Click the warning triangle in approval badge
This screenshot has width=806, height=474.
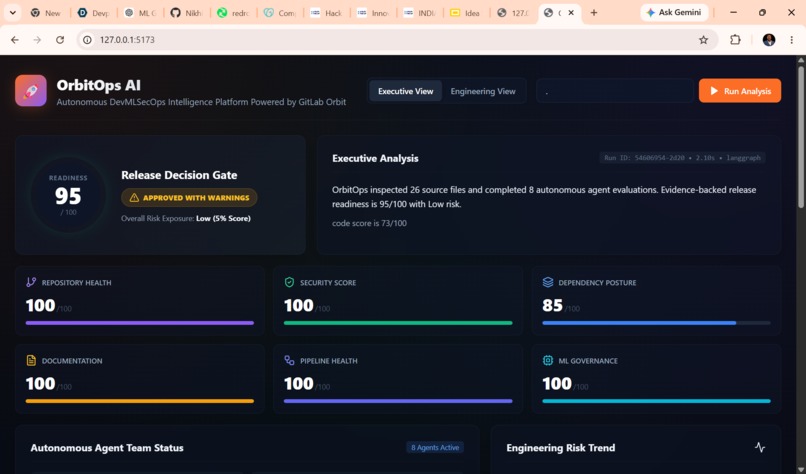pyautogui.click(x=134, y=197)
